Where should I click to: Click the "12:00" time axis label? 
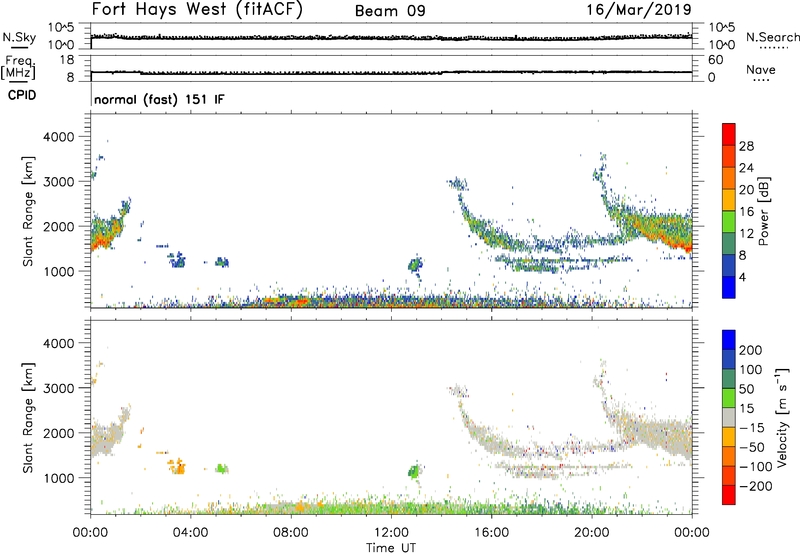tap(391, 533)
